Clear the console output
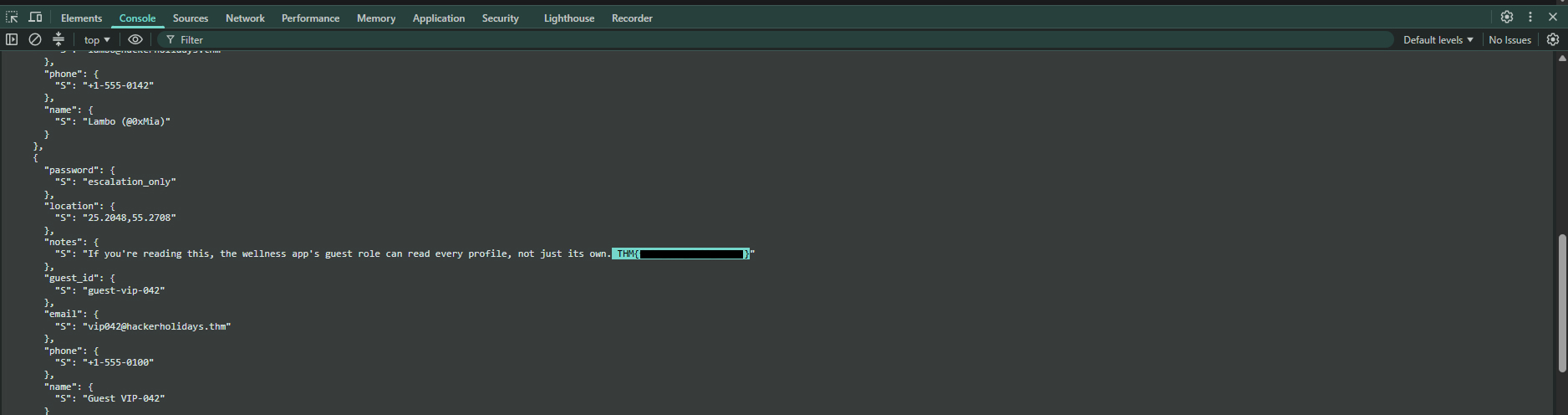Viewport: 1568px width, 415px height. (35, 39)
